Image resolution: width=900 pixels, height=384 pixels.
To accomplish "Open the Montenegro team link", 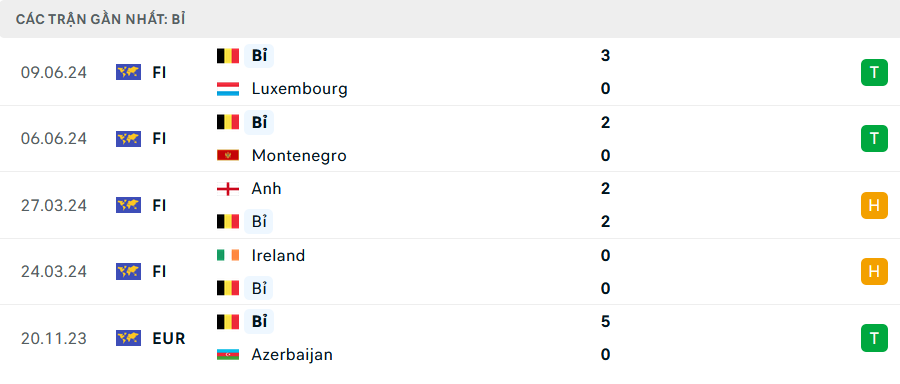I will (299, 156).
